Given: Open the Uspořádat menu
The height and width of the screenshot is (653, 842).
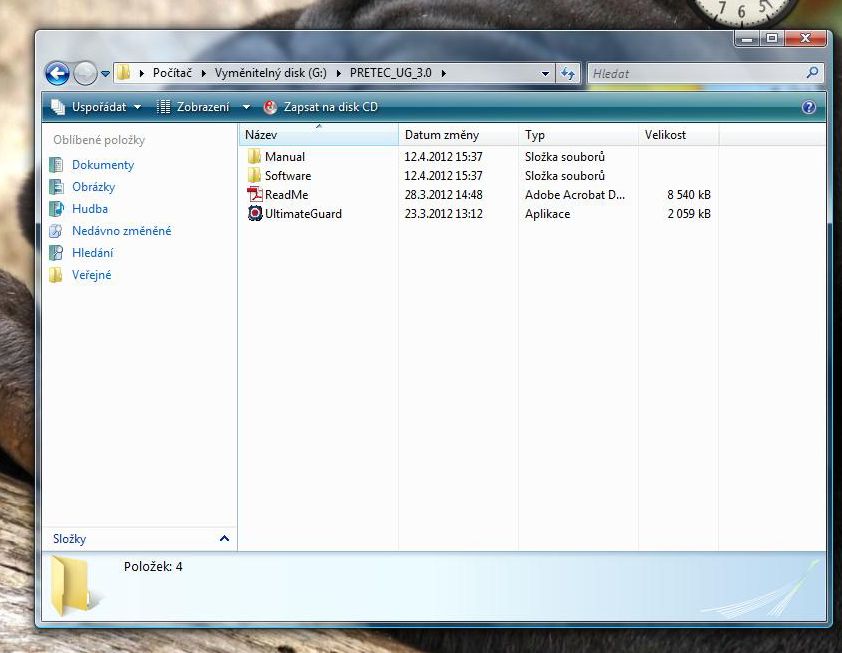Looking at the screenshot, I should 99,107.
